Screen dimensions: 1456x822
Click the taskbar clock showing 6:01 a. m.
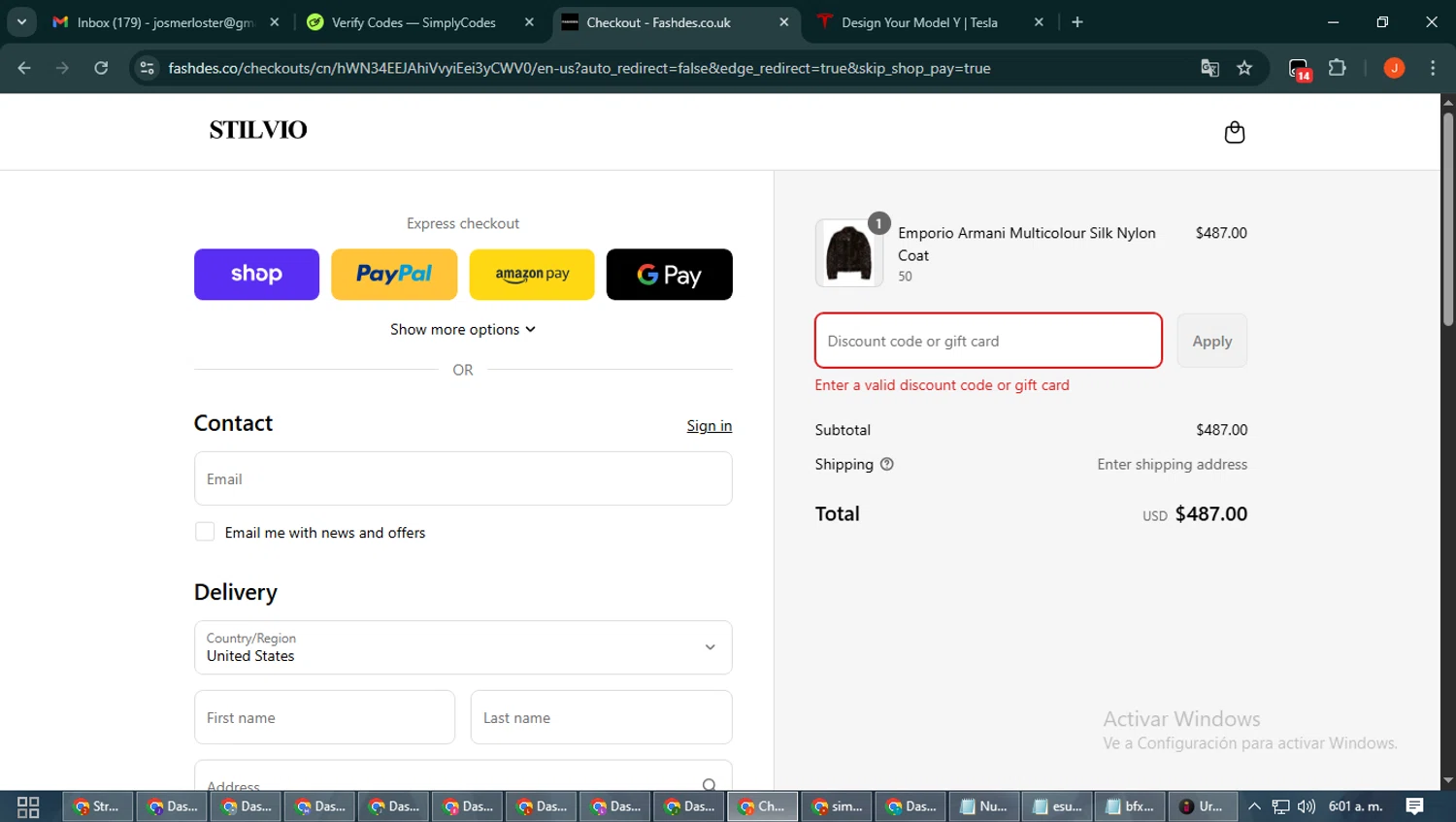click(1356, 806)
